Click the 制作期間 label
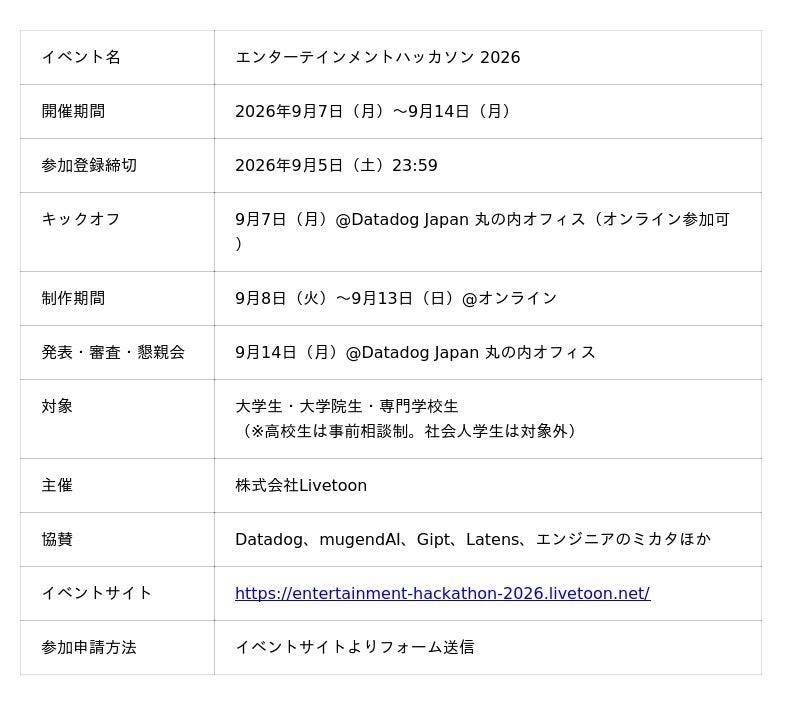 73,298
